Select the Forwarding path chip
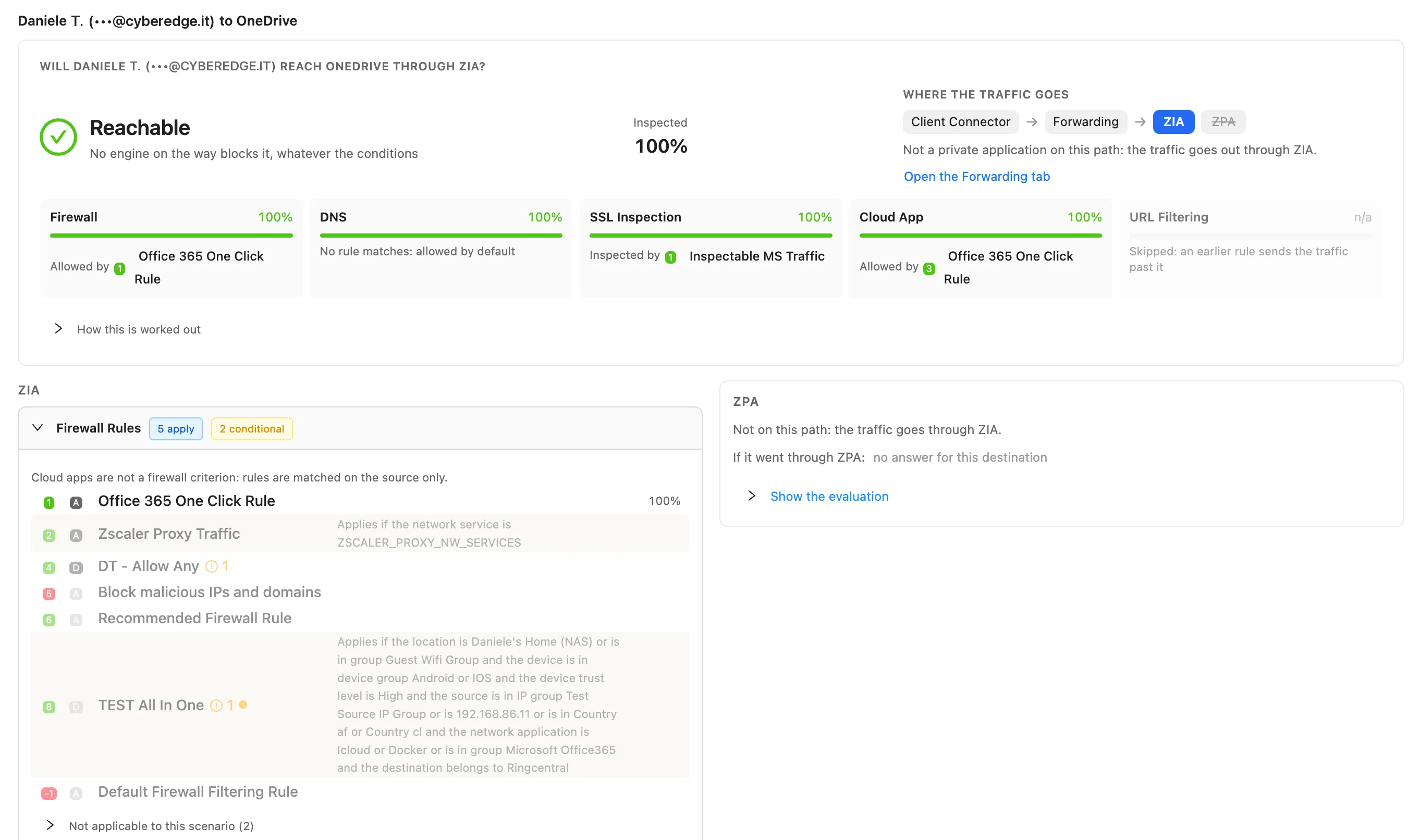 (1086, 122)
